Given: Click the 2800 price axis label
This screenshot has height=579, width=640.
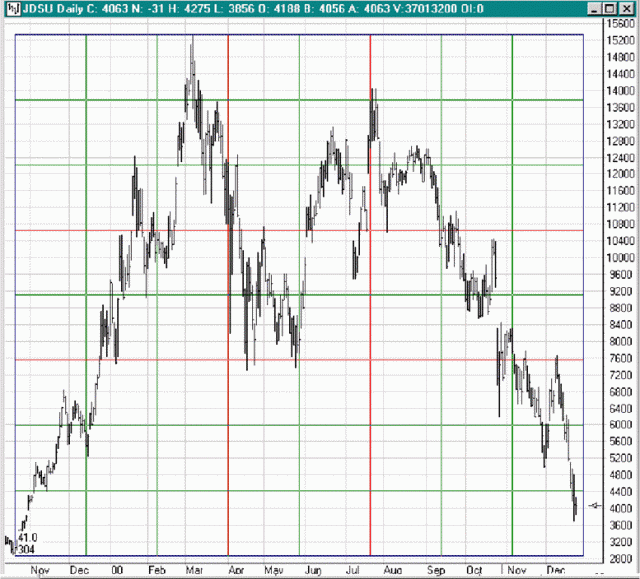Looking at the screenshot, I should click(x=618, y=559).
